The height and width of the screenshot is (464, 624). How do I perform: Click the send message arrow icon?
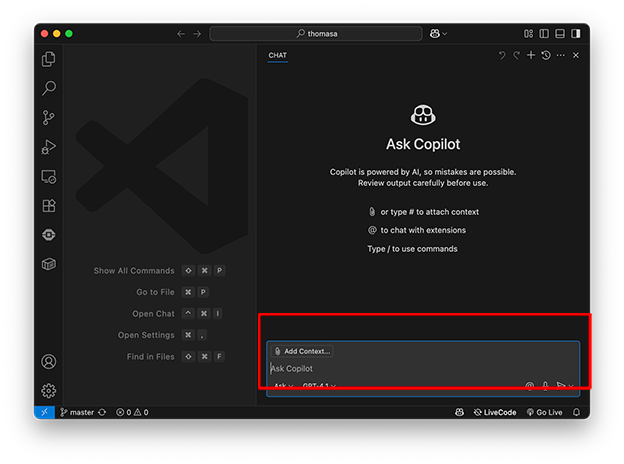(x=561, y=386)
